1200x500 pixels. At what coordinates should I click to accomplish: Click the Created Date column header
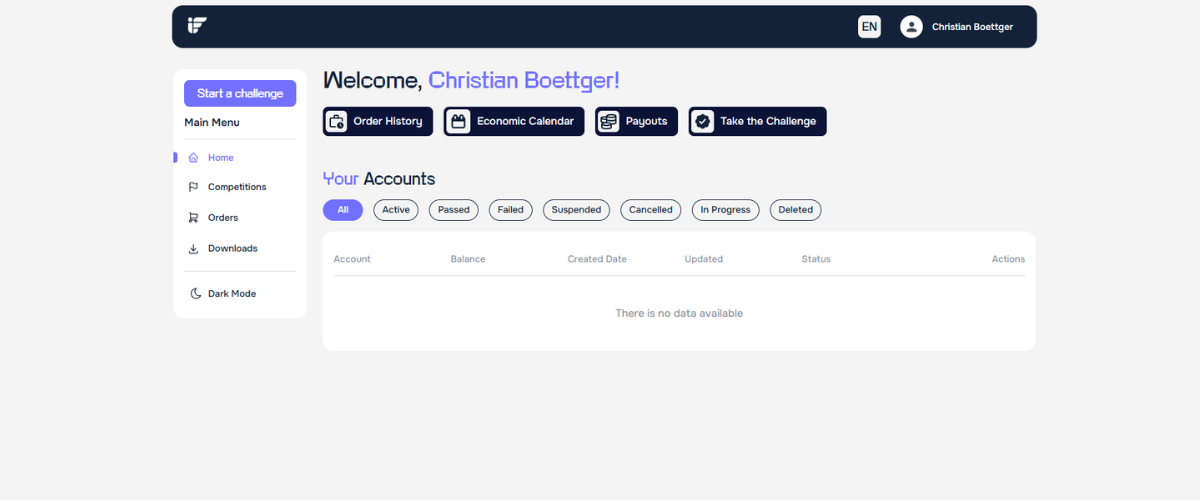coord(597,259)
